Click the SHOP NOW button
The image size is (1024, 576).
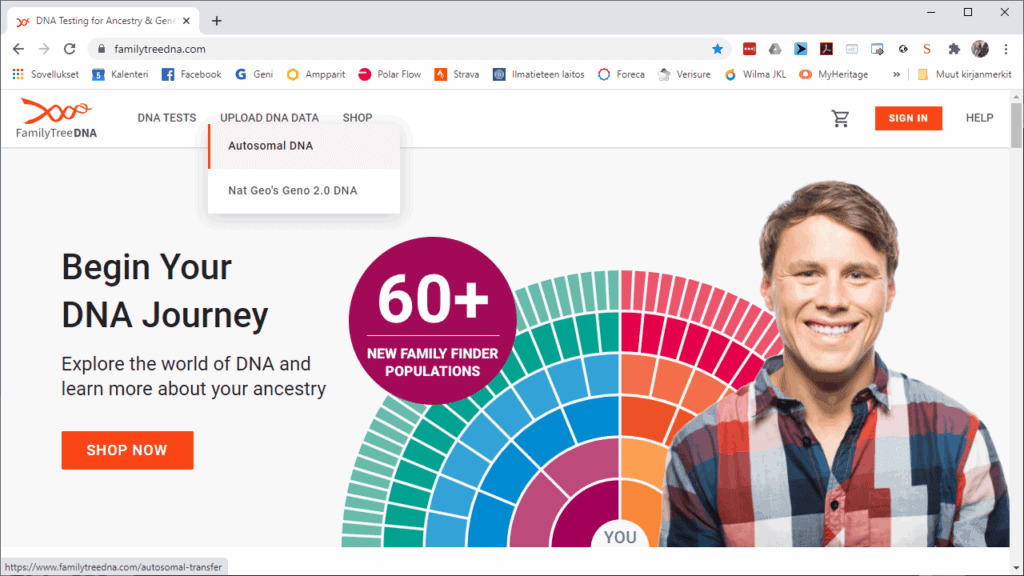pos(127,450)
